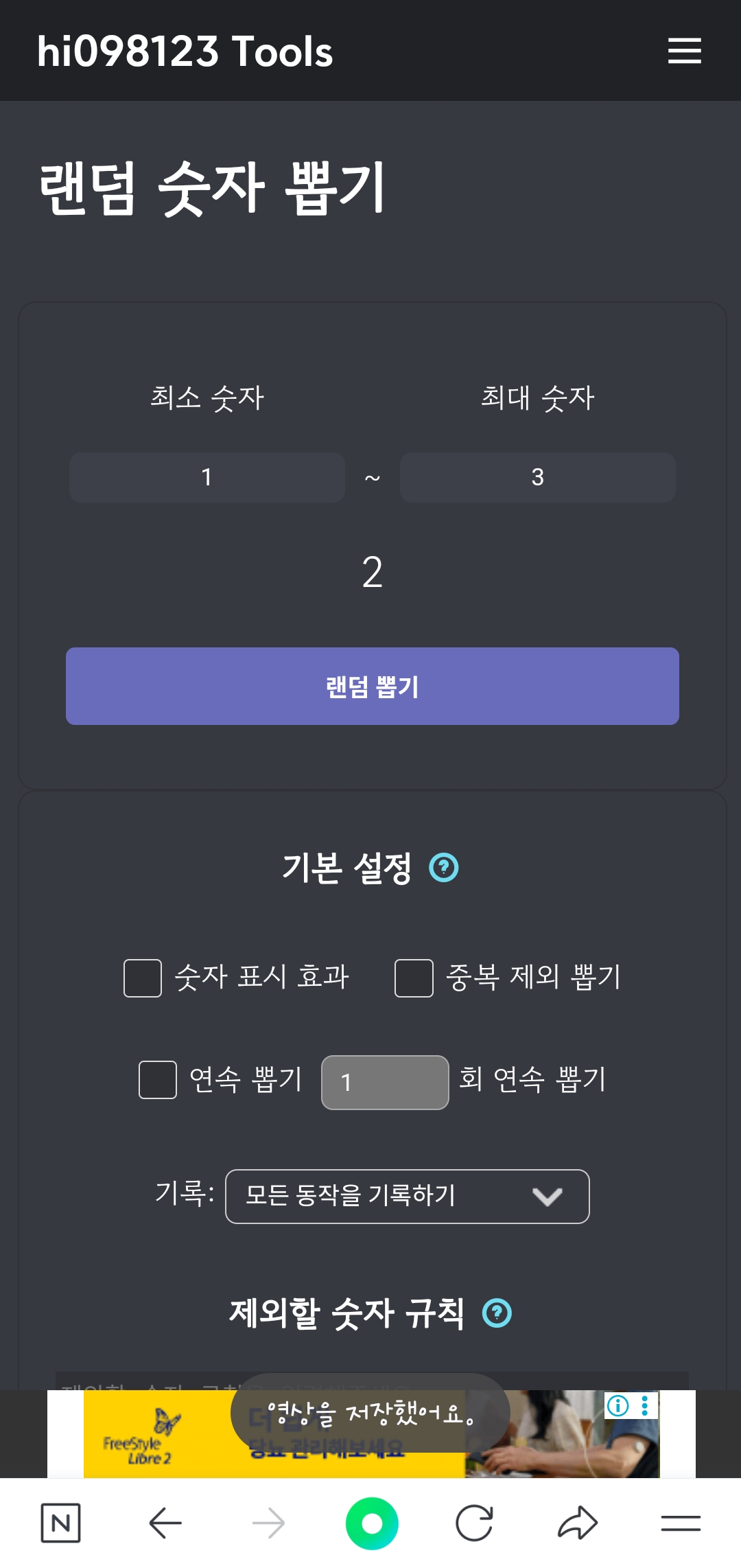Viewport: 741px width, 1568px height.
Task: Click the 최대 숫자 input field
Action: (x=537, y=477)
